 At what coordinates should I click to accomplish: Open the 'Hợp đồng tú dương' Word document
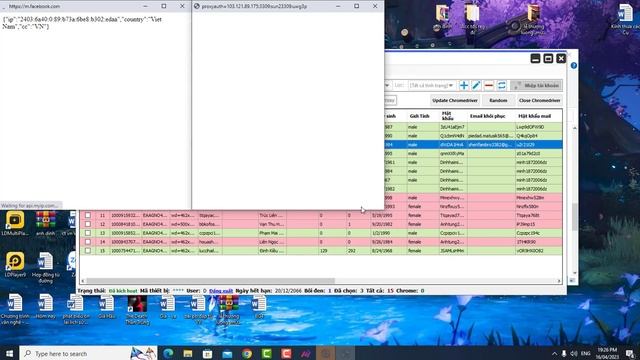pyautogui.click(x=45, y=267)
